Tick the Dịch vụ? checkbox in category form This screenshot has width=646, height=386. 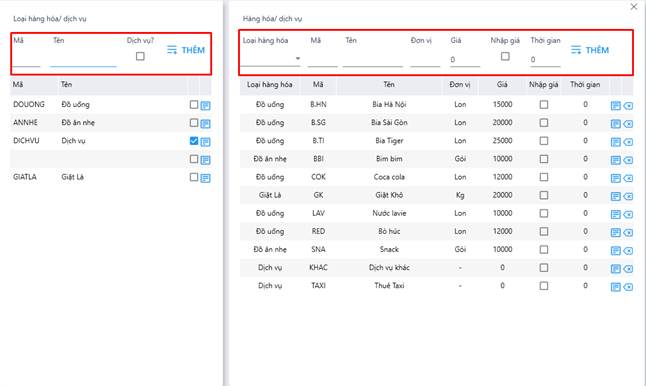[x=140, y=56]
